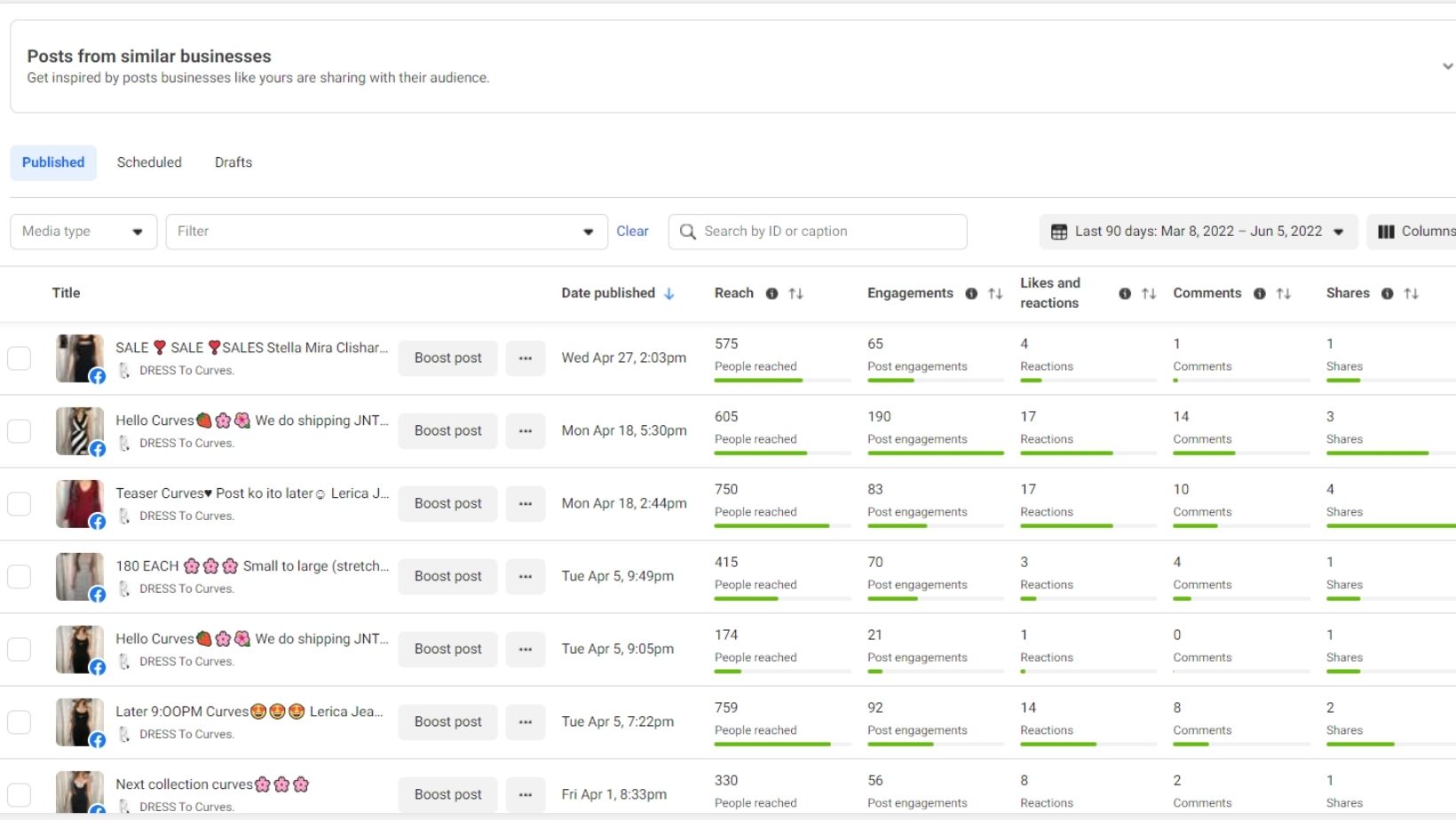Select checkbox for SALE SALE post

pyautogui.click(x=20, y=359)
